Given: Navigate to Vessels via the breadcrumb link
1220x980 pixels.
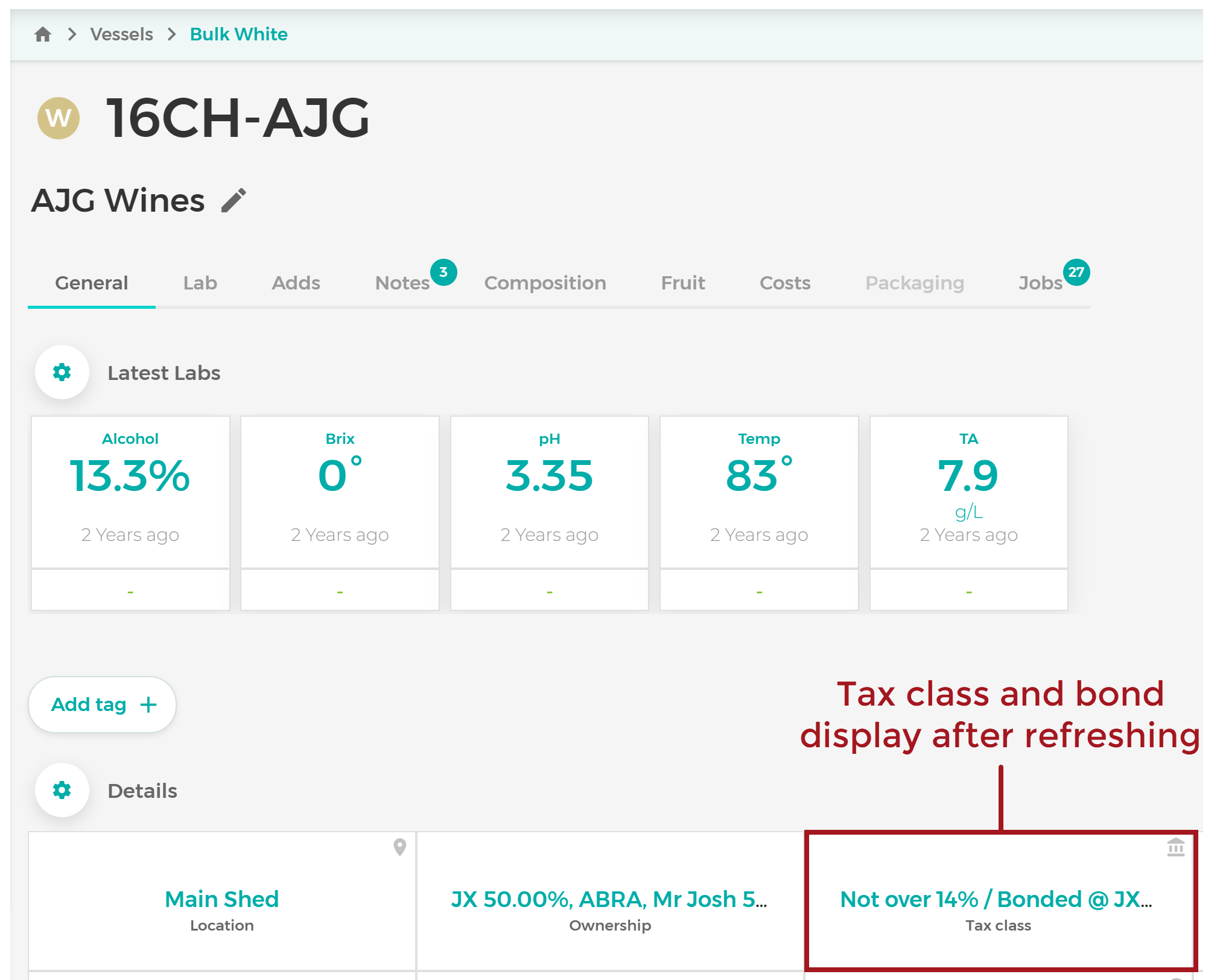Looking at the screenshot, I should tap(121, 34).
